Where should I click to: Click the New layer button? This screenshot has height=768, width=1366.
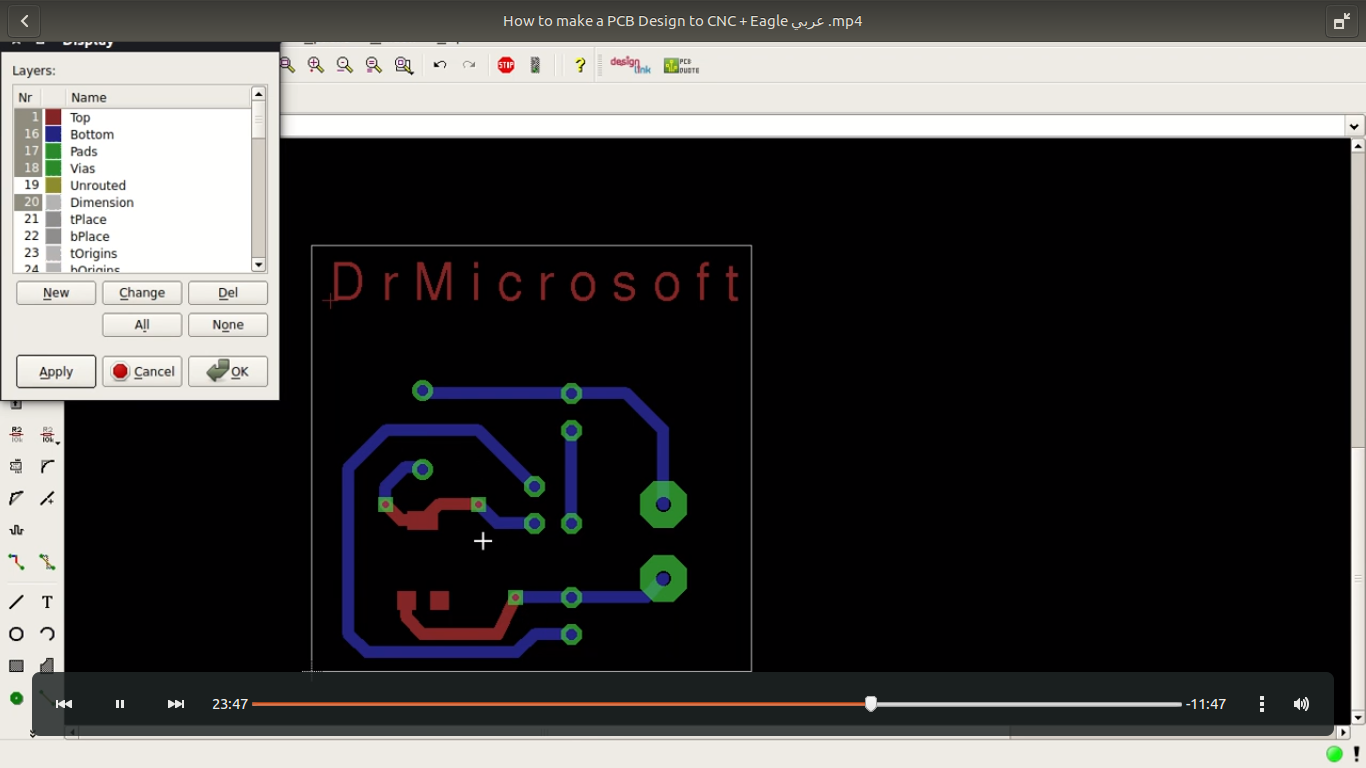(56, 293)
